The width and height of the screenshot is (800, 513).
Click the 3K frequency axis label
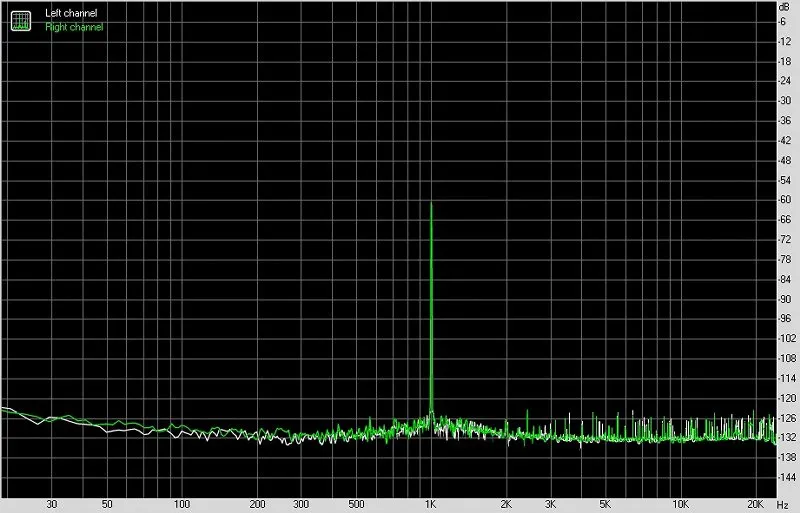550,504
